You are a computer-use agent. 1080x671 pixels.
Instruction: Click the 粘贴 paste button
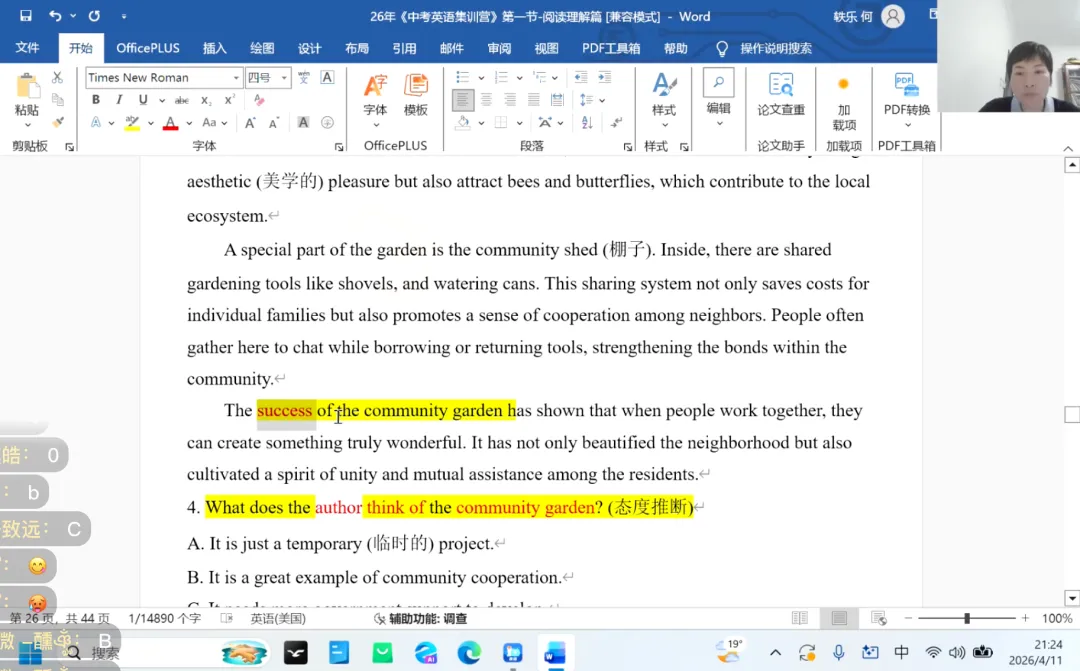tap(25, 90)
